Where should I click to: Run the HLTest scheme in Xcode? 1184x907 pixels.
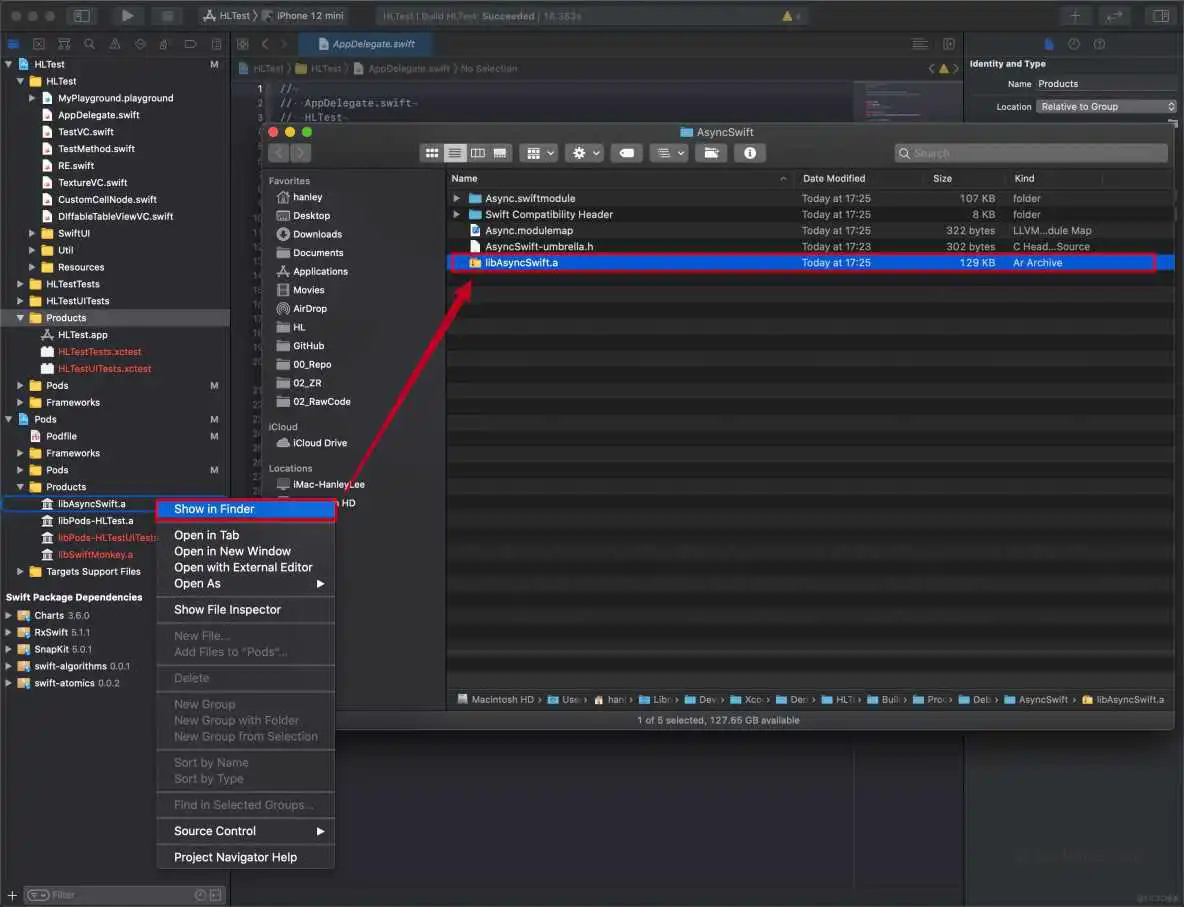point(128,16)
